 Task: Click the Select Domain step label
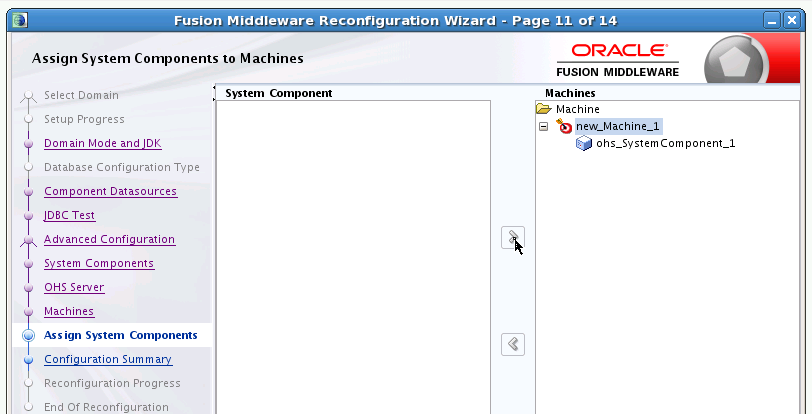(x=81, y=95)
